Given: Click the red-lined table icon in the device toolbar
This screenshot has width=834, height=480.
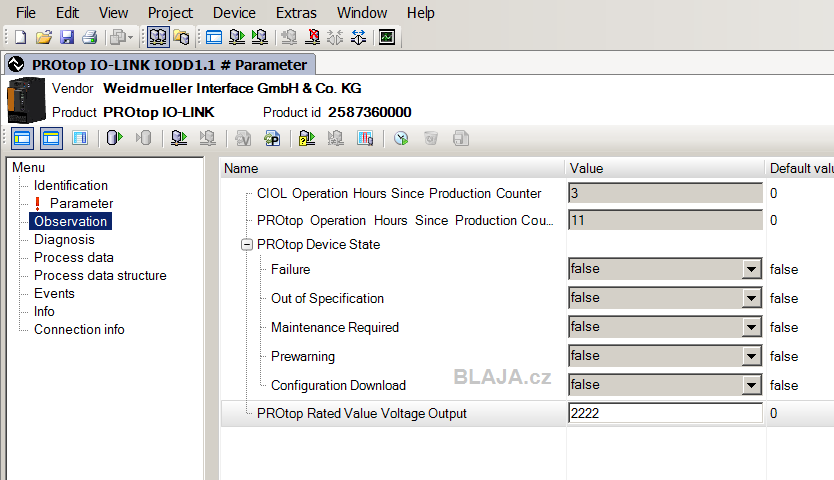Looking at the screenshot, I should point(365,138).
